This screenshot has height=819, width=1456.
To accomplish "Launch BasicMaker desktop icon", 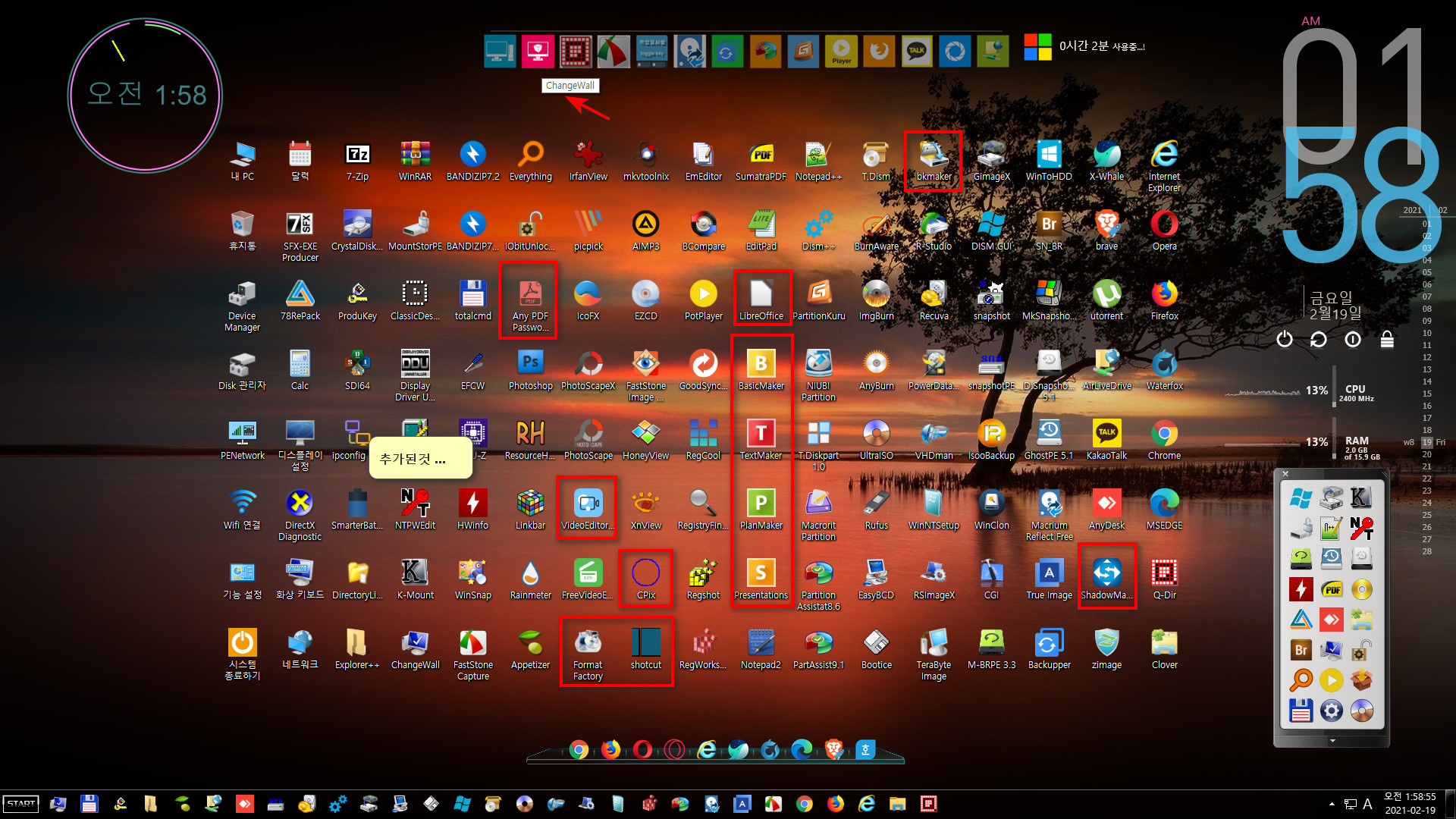I will (761, 370).
